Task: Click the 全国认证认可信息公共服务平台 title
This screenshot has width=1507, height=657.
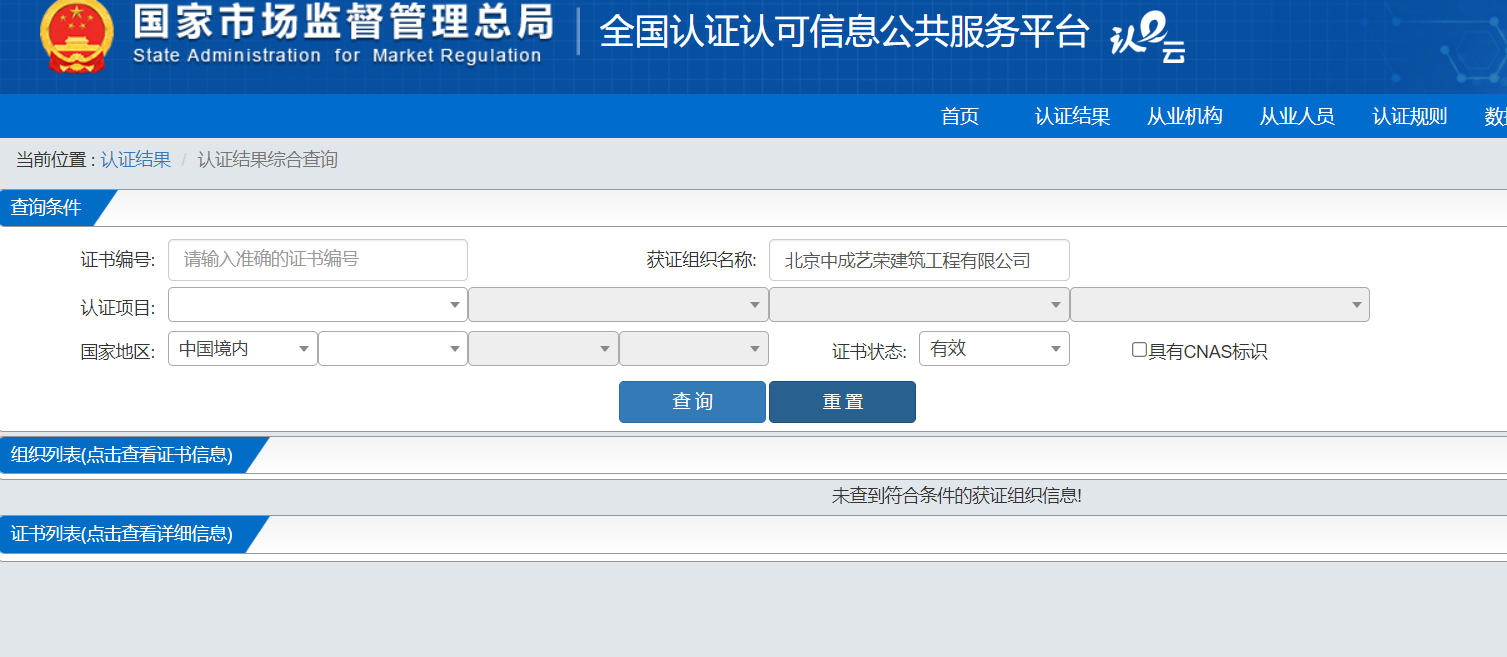Action: click(x=844, y=32)
